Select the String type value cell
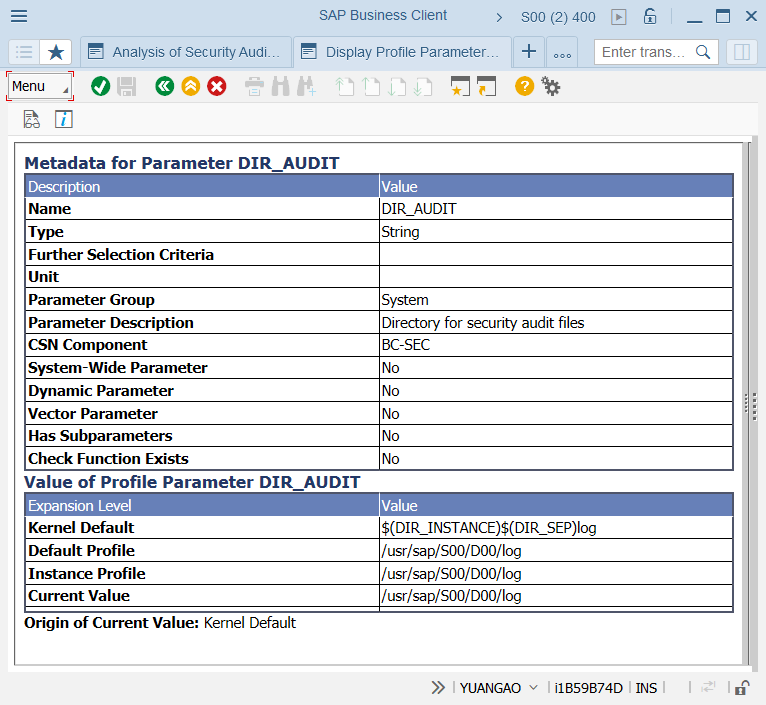766x705 pixels. [x=556, y=232]
